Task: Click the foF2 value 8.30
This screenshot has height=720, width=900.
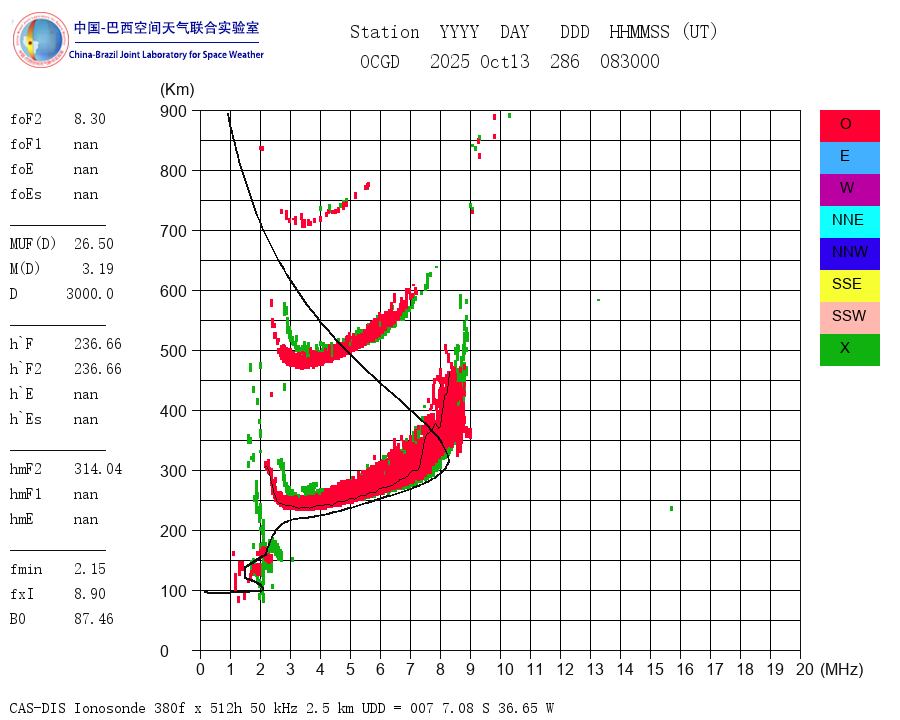Action: click(x=90, y=119)
